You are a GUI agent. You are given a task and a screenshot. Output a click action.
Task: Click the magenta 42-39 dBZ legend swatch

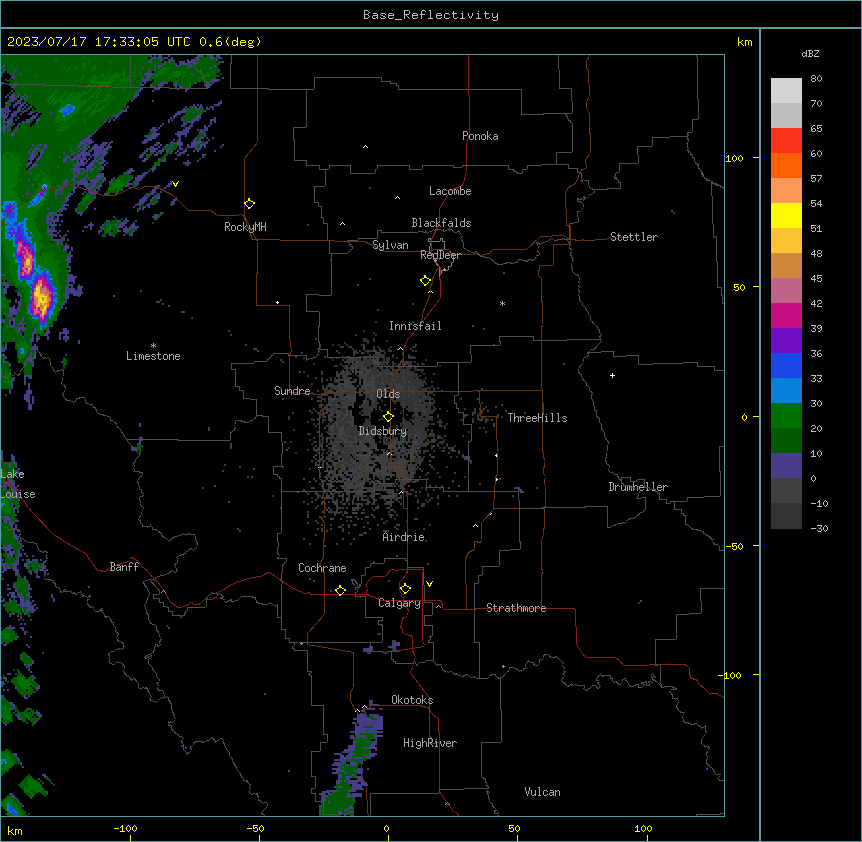[786, 315]
